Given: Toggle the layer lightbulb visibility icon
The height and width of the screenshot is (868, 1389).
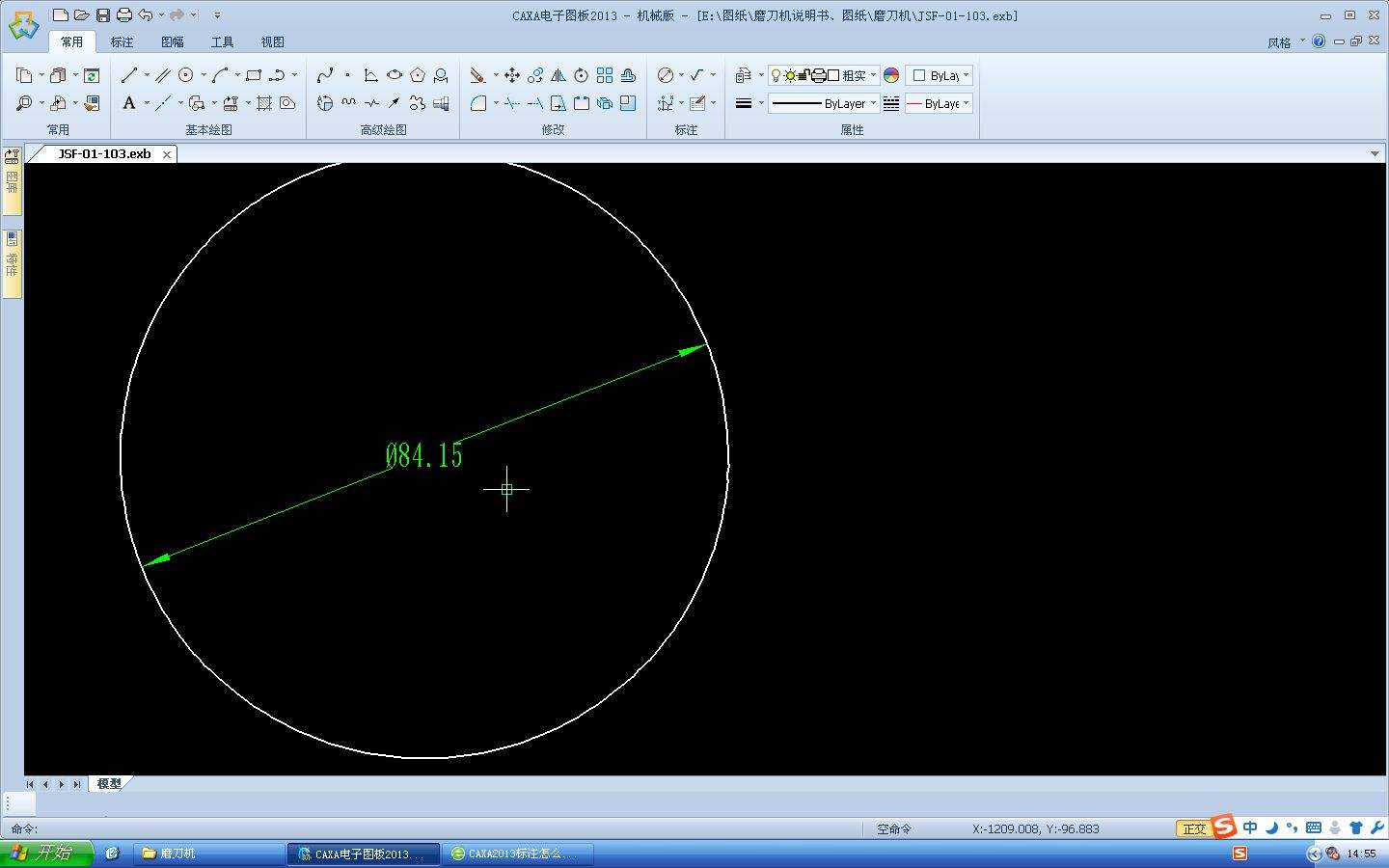Looking at the screenshot, I should [776, 75].
